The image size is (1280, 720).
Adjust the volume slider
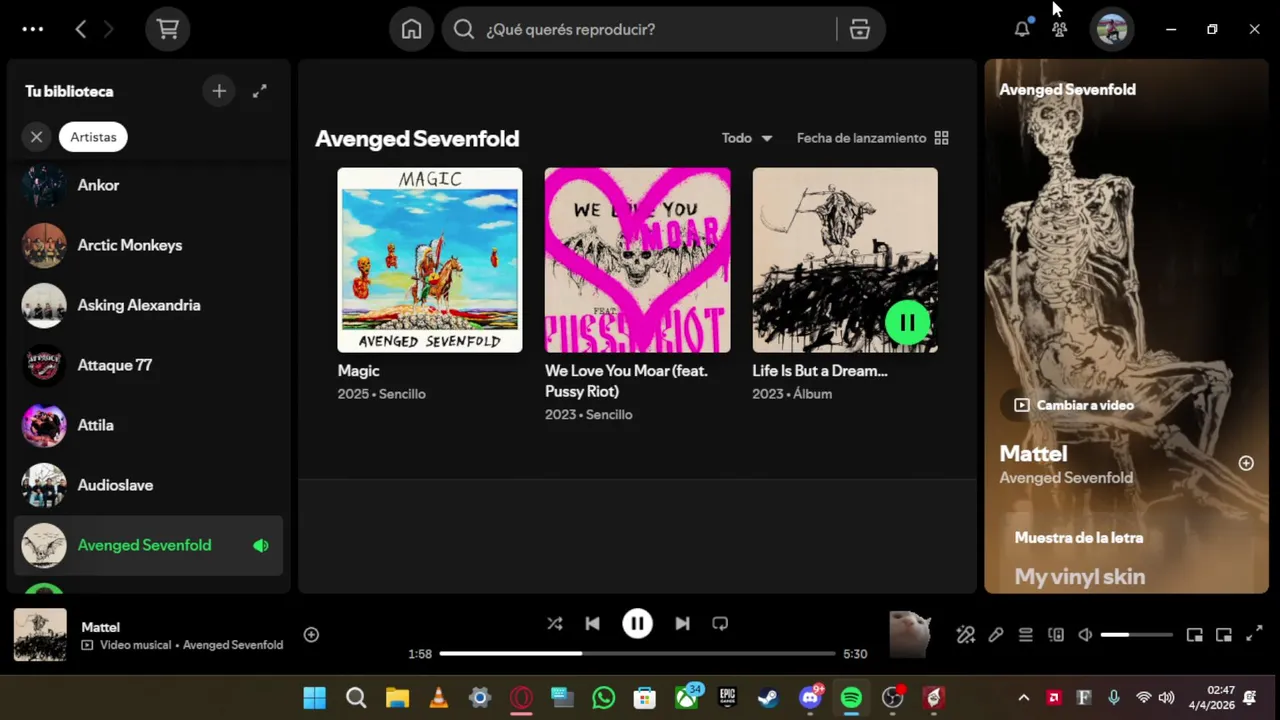(1137, 635)
